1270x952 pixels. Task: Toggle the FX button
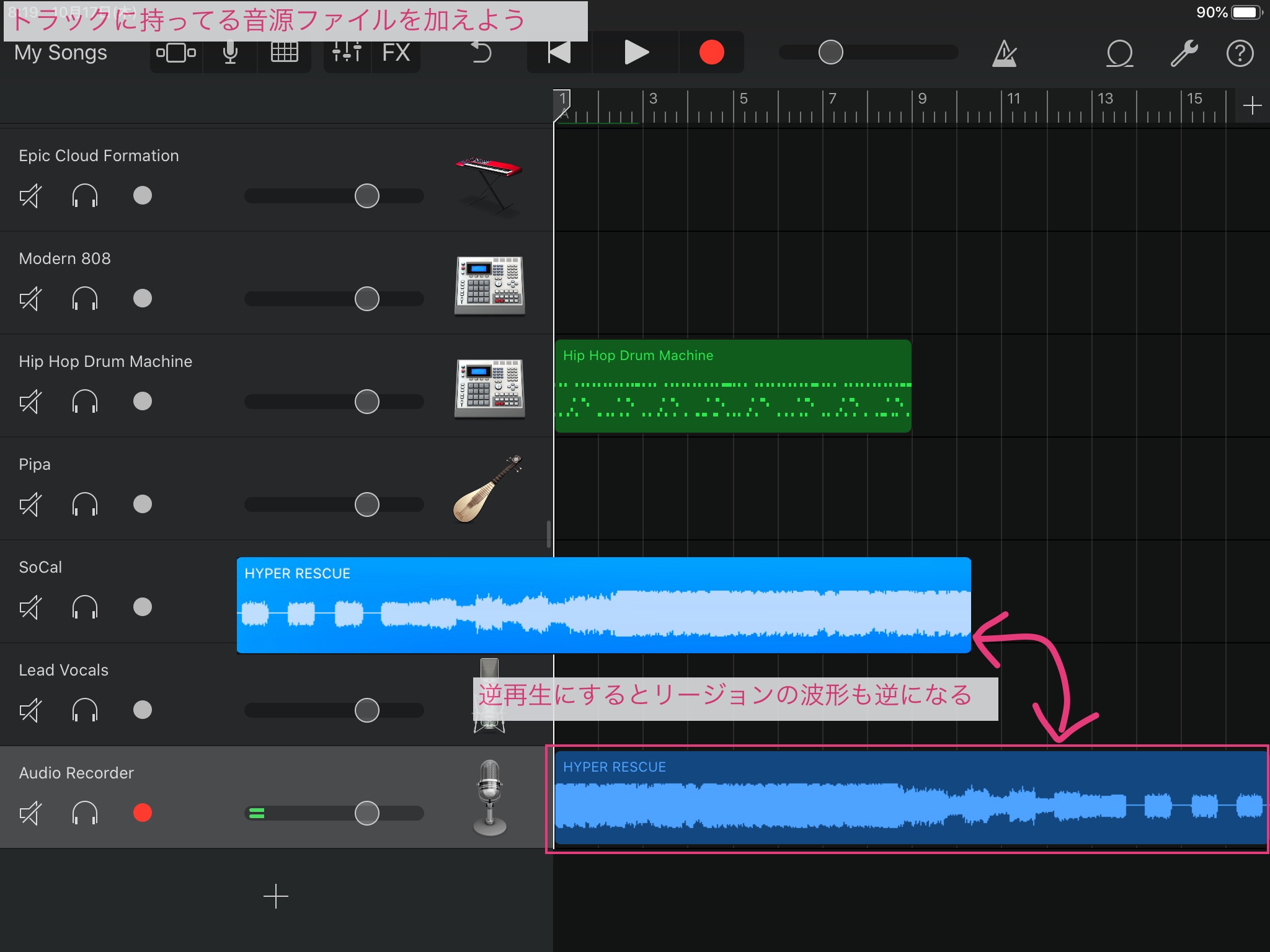pyautogui.click(x=396, y=53)
